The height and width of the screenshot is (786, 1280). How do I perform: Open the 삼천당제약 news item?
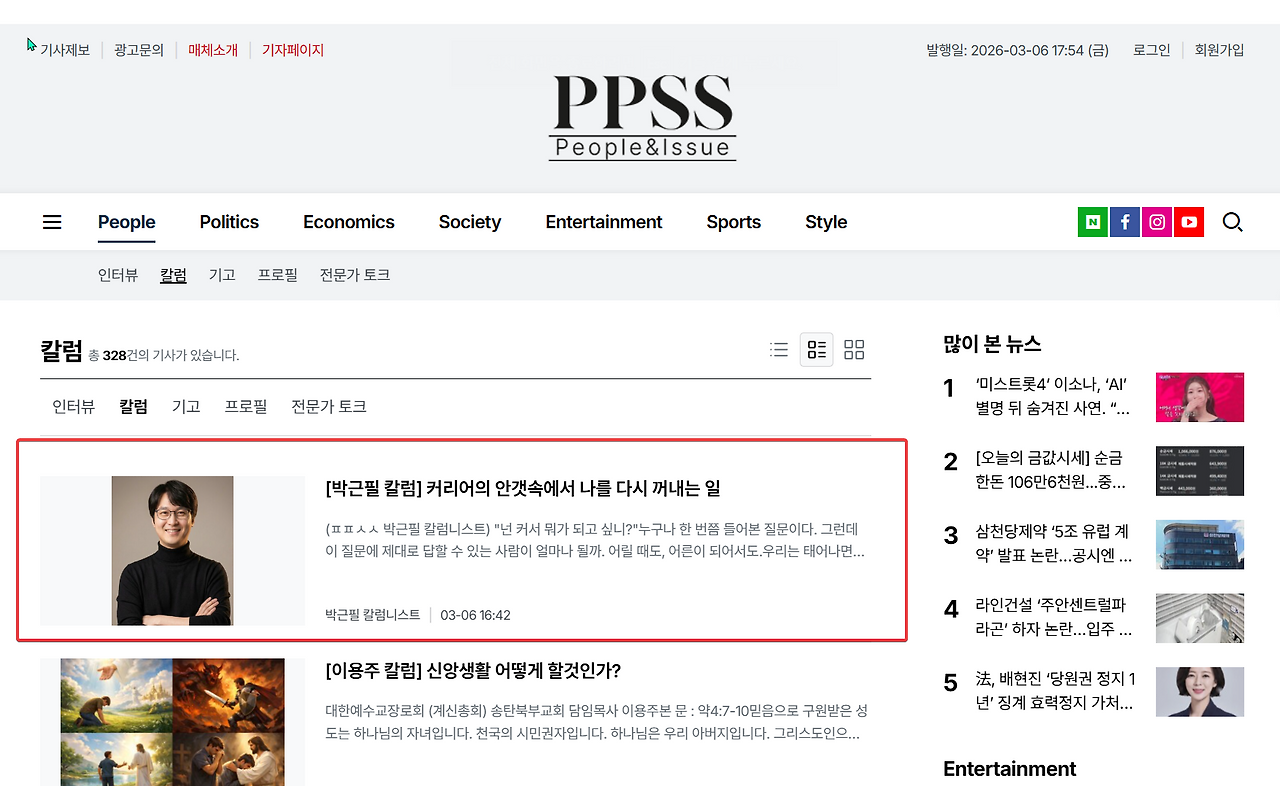(1054, 545)
